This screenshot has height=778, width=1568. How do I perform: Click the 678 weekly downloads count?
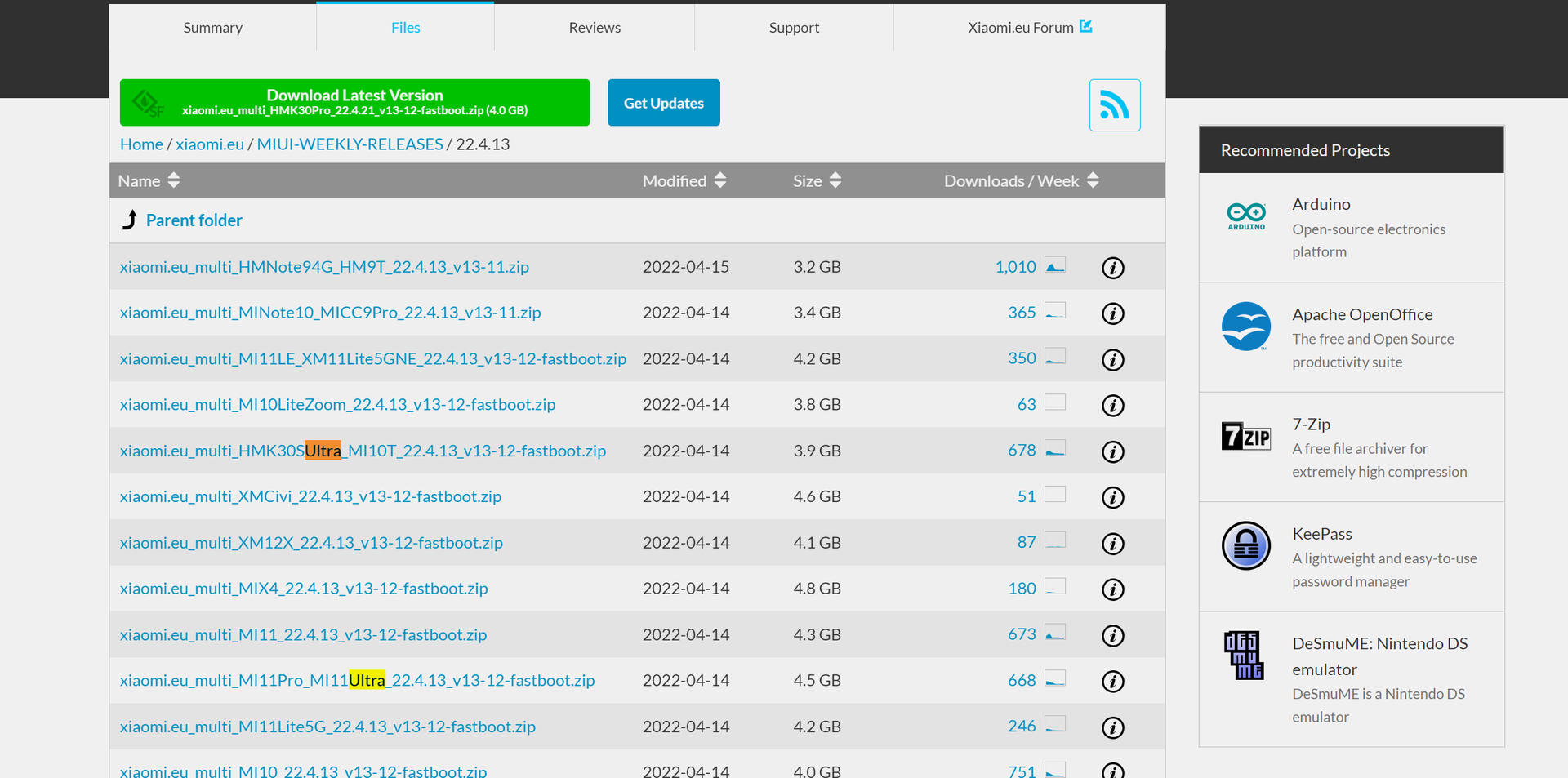coord(1022,451)
